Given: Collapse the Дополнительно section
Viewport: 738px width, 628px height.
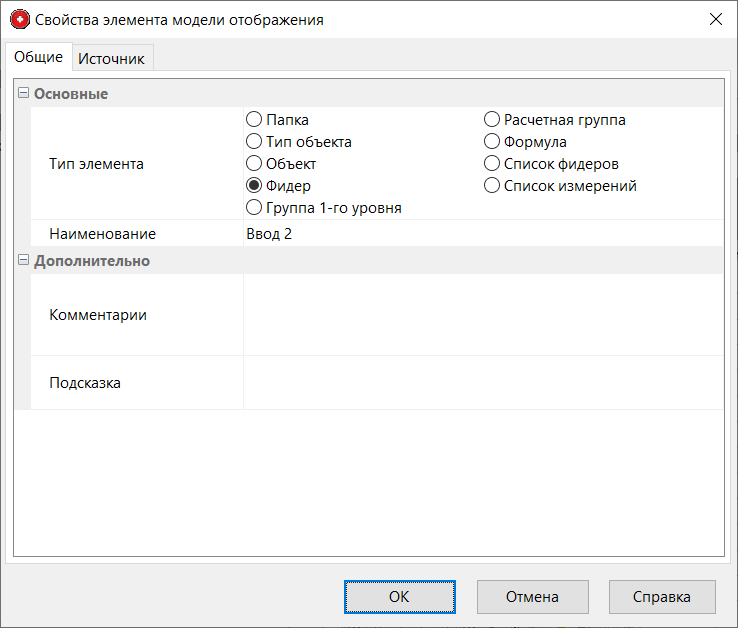Looking at the screenshot, I should click(23, 260).
